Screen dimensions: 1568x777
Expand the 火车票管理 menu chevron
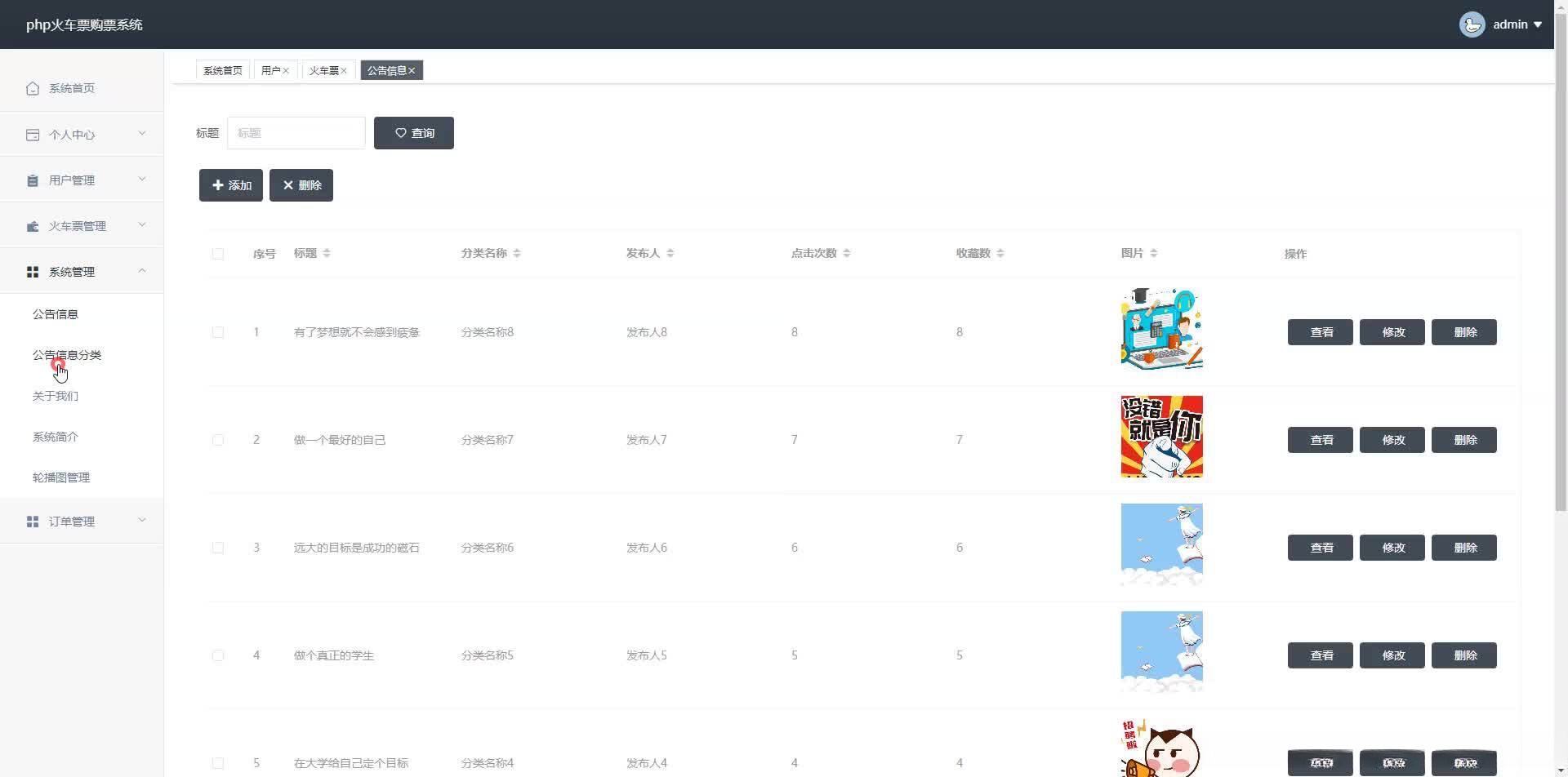[141, 224]
